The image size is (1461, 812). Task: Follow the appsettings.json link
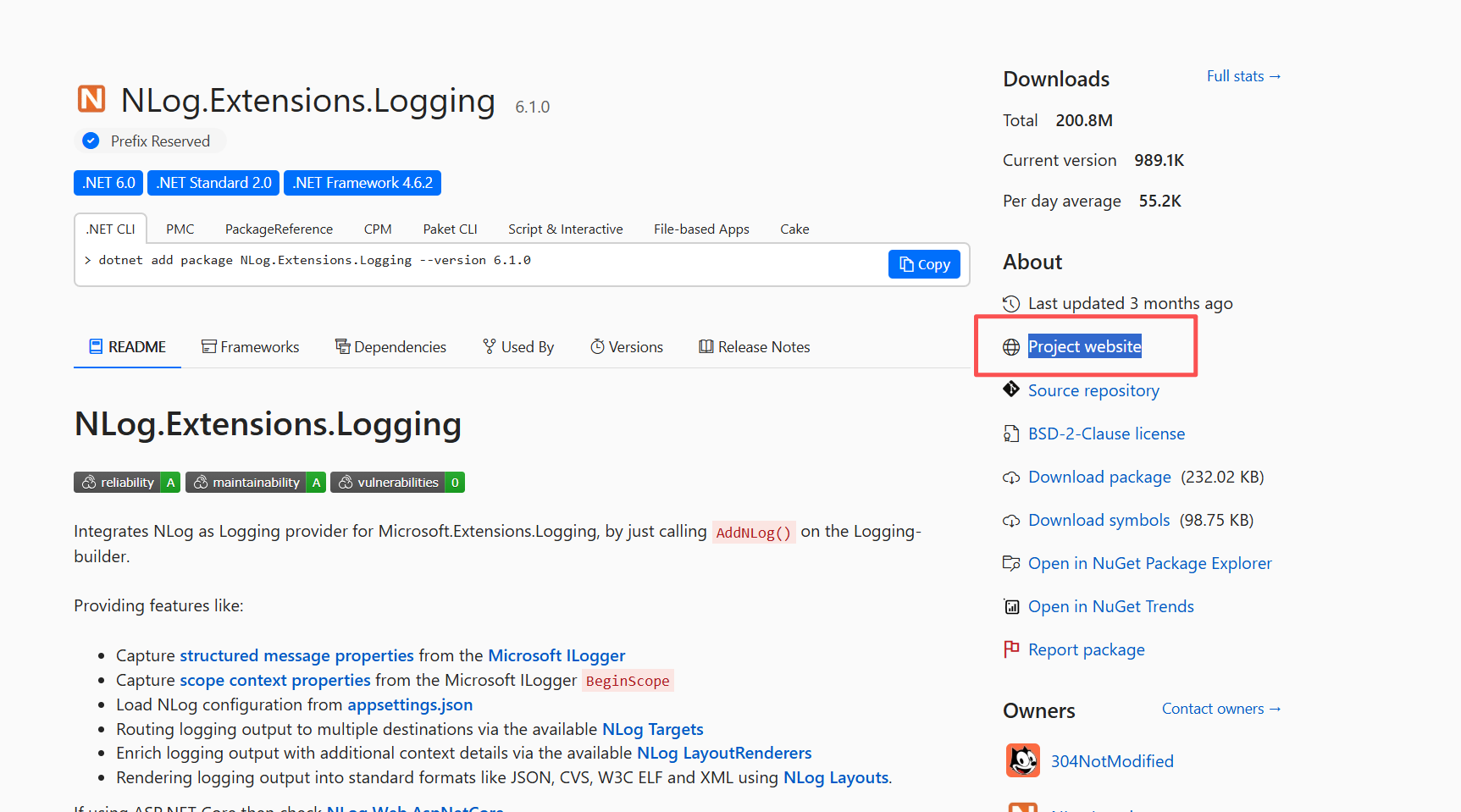pyautogui.click(x=410, y=704)
